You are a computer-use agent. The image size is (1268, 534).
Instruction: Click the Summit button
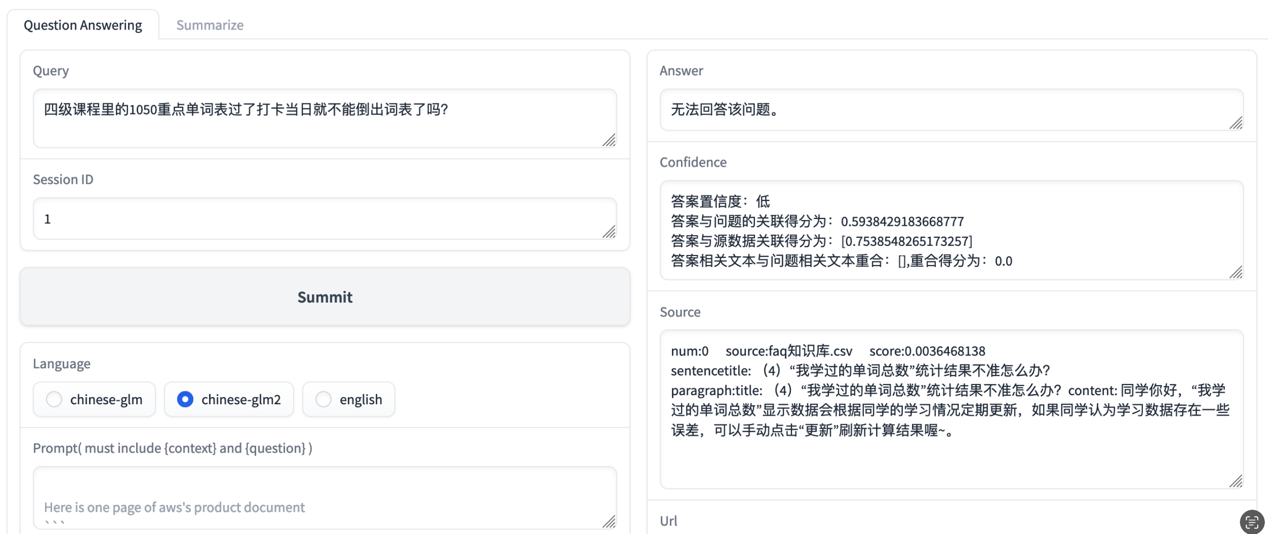325,297
